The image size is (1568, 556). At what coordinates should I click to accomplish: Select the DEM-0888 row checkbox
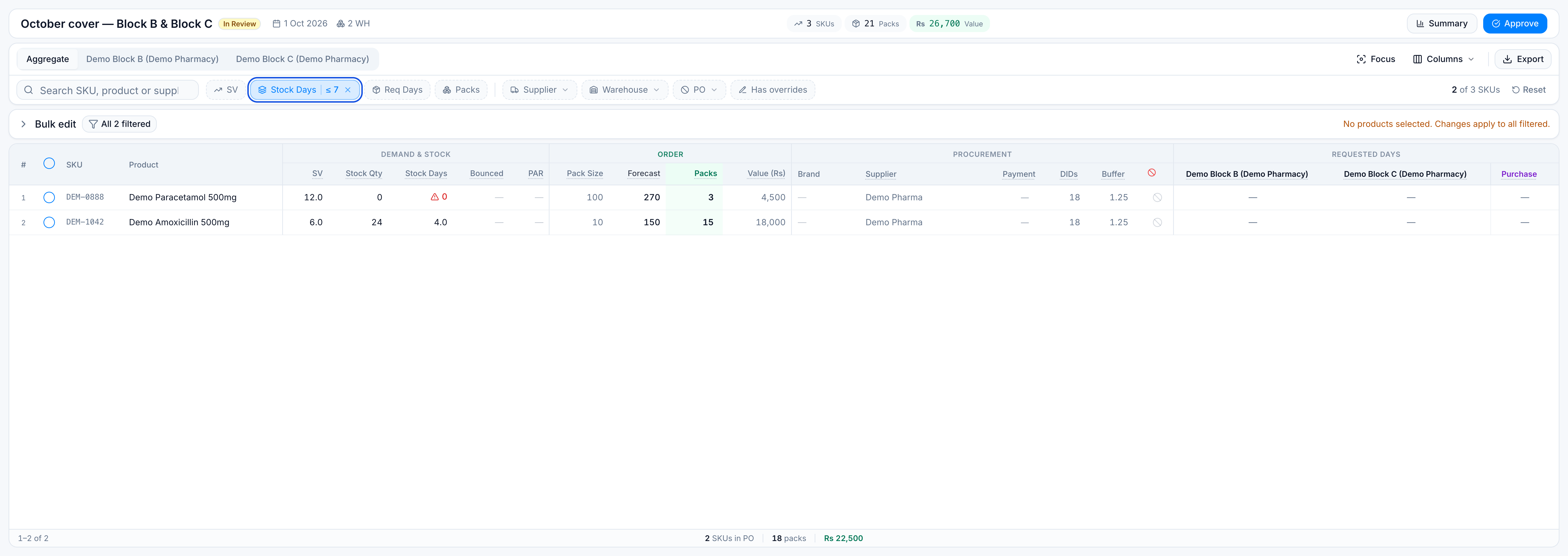pos(49,197)
